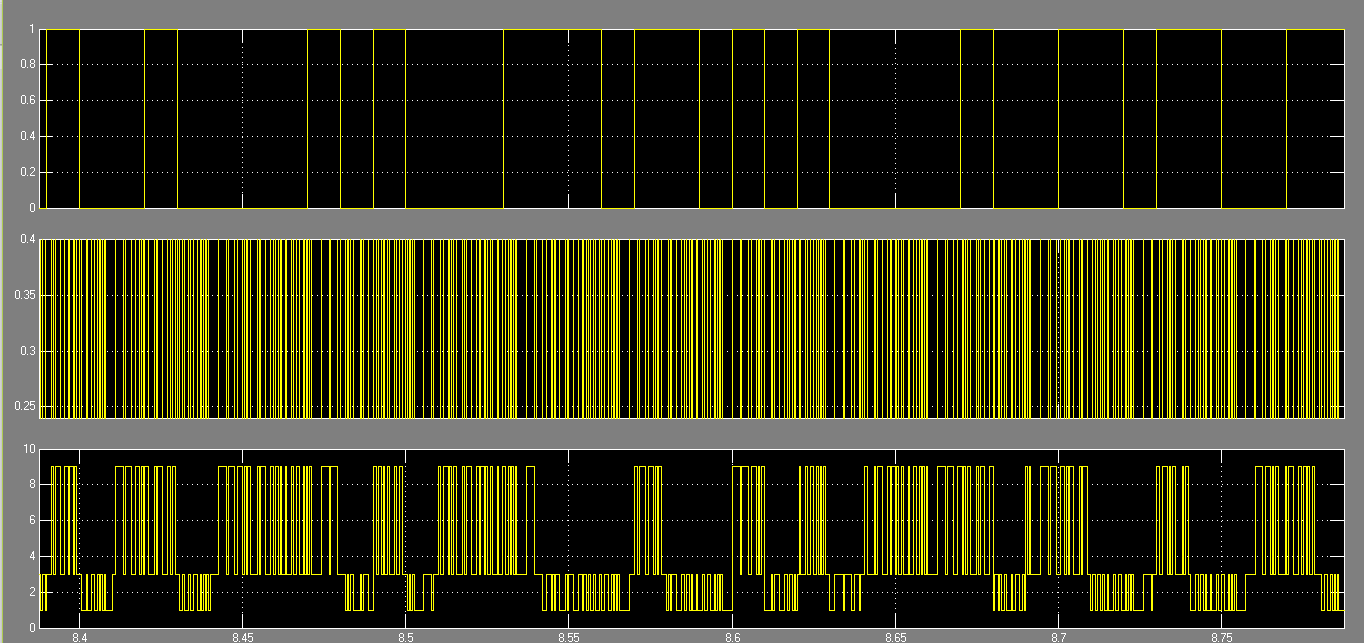The height and width of the screenshot is (643, 1364).
Task: Click the 0.6 y-axis label of top plot
Action: tap(28, 101)
